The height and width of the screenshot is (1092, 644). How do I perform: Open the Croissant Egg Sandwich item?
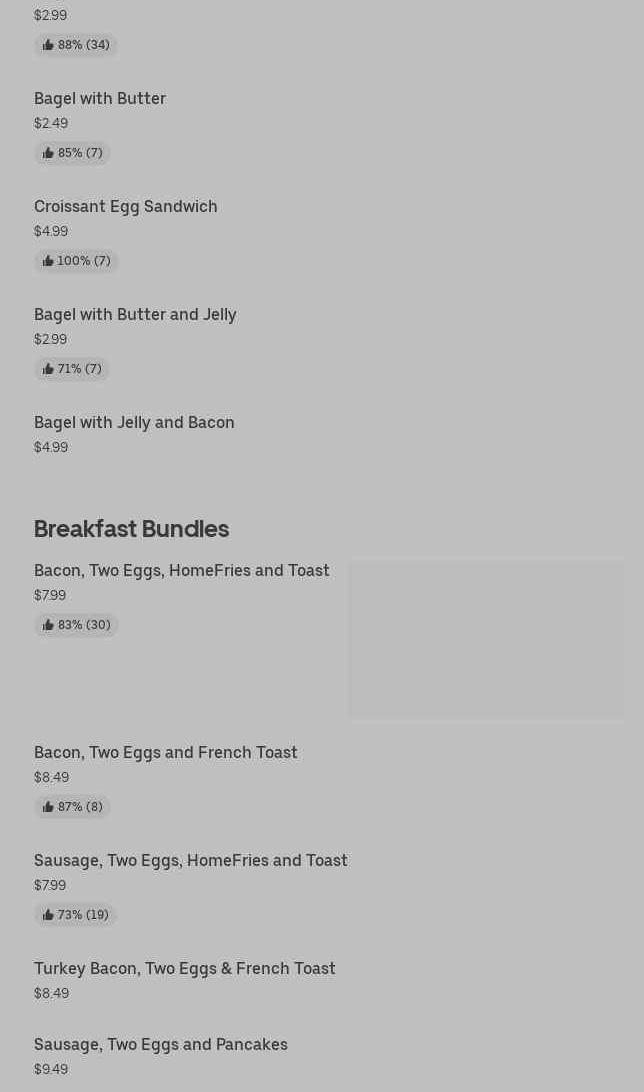126,206
